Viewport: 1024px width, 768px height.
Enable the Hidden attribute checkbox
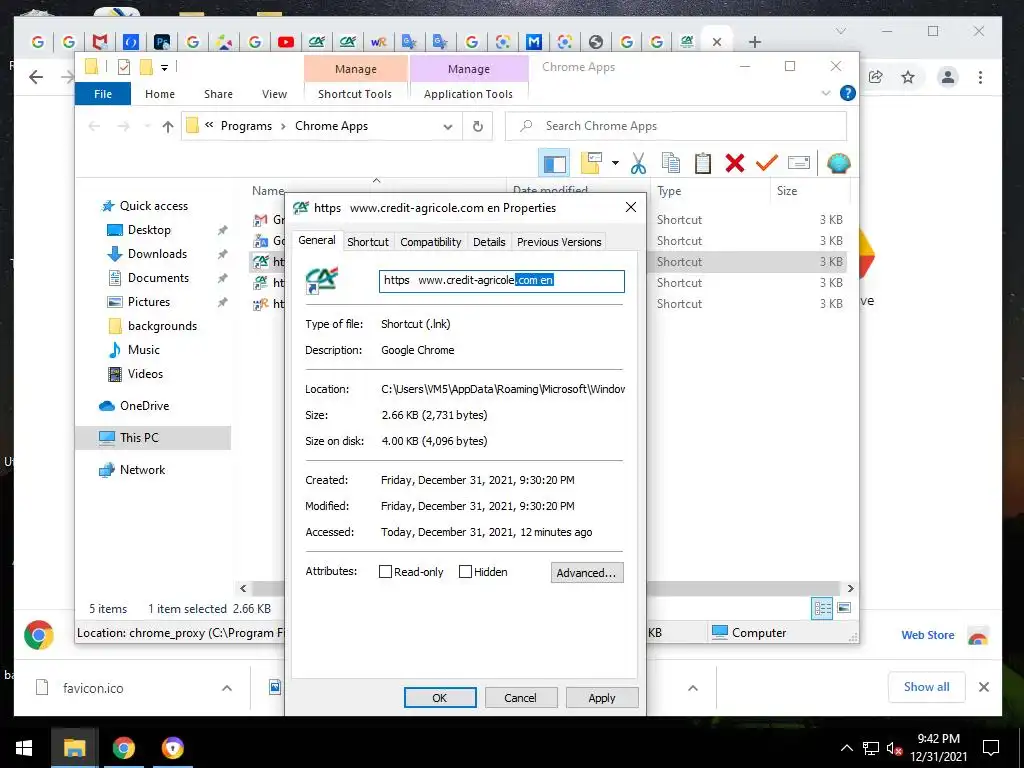[x=465, y=572]
